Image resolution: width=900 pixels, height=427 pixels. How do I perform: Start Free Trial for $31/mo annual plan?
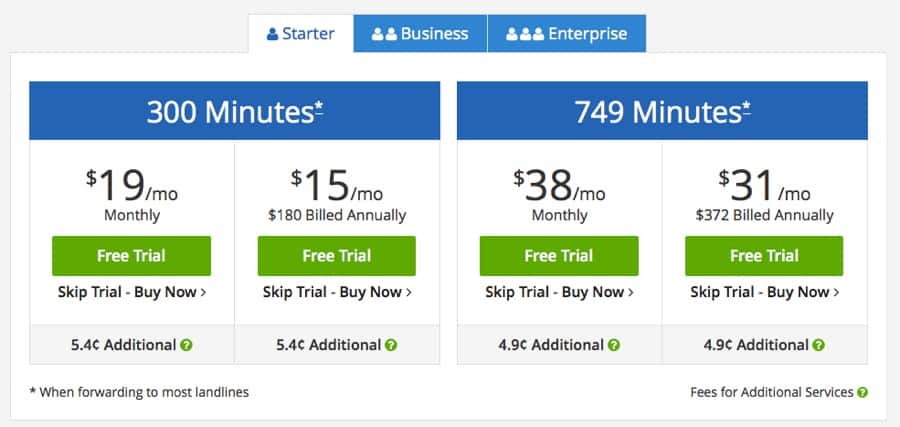(x=764, y=256)
